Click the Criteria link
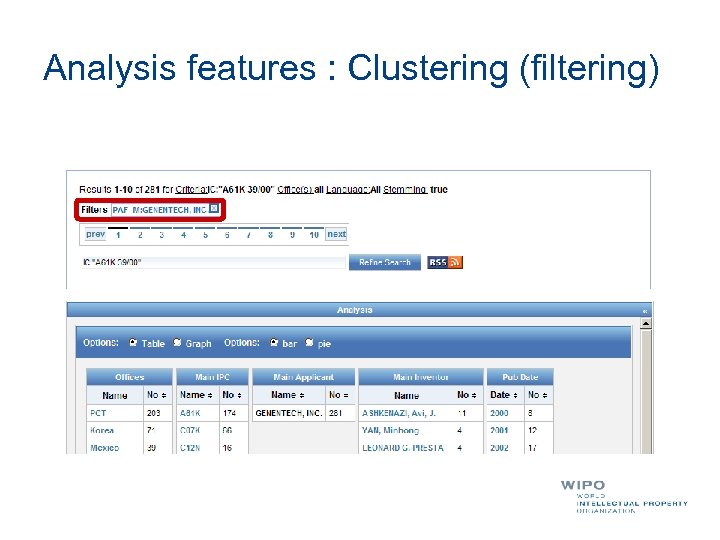This screenshot has height=540, width=720. coord(191,189)
